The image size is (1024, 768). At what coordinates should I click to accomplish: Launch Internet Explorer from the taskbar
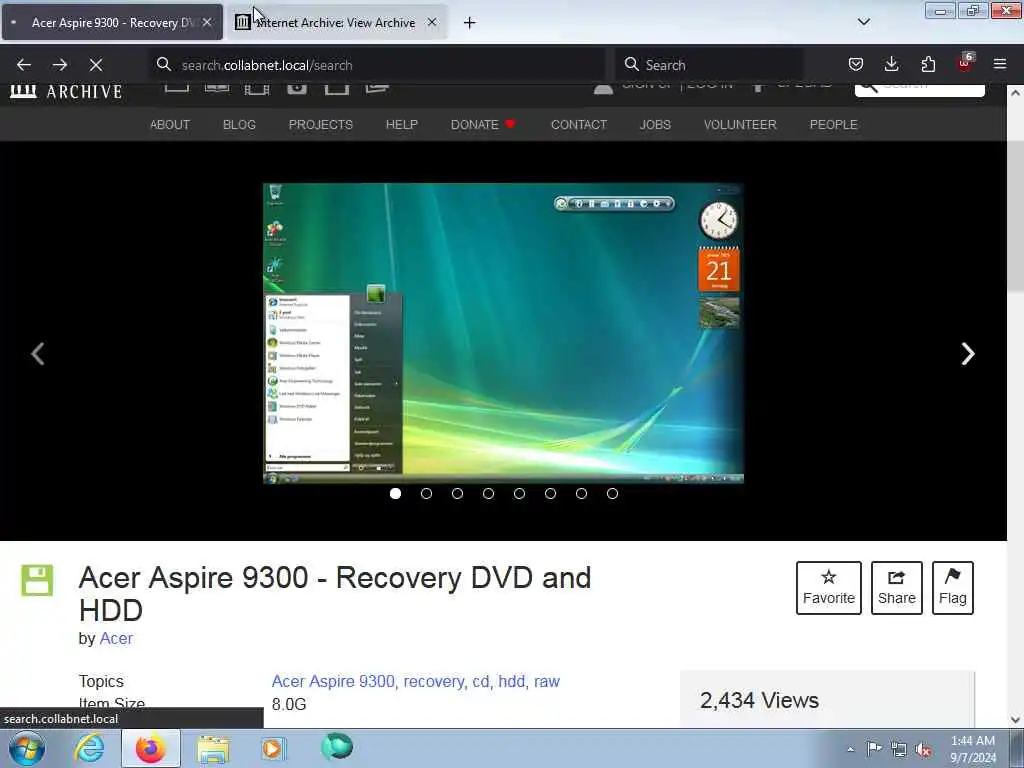(x=89, y=748)
